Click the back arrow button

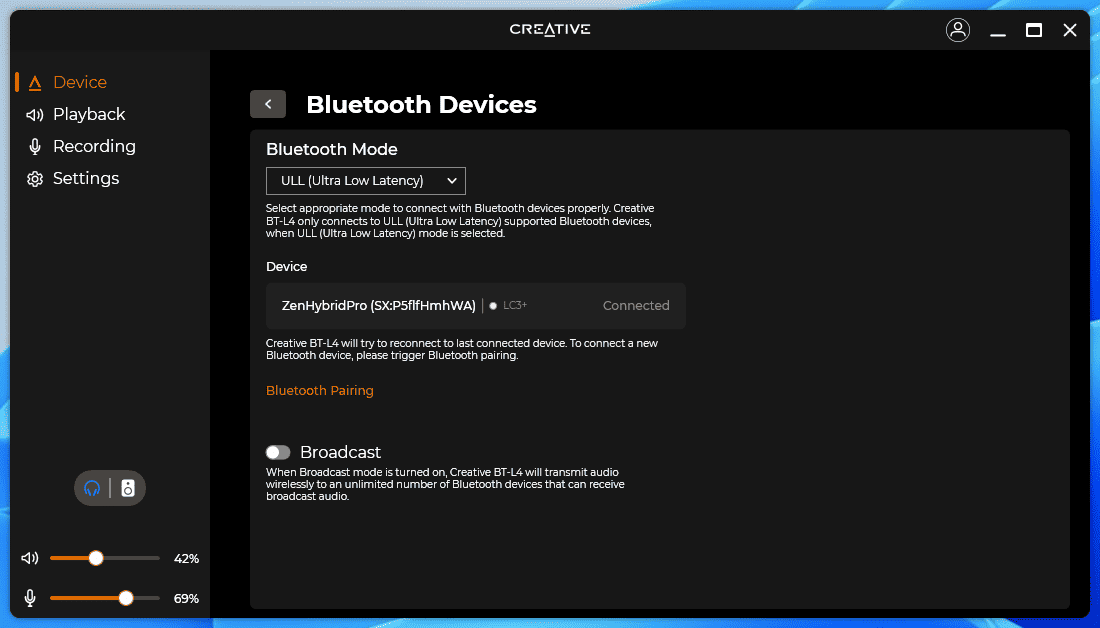[x=268, y=104]
